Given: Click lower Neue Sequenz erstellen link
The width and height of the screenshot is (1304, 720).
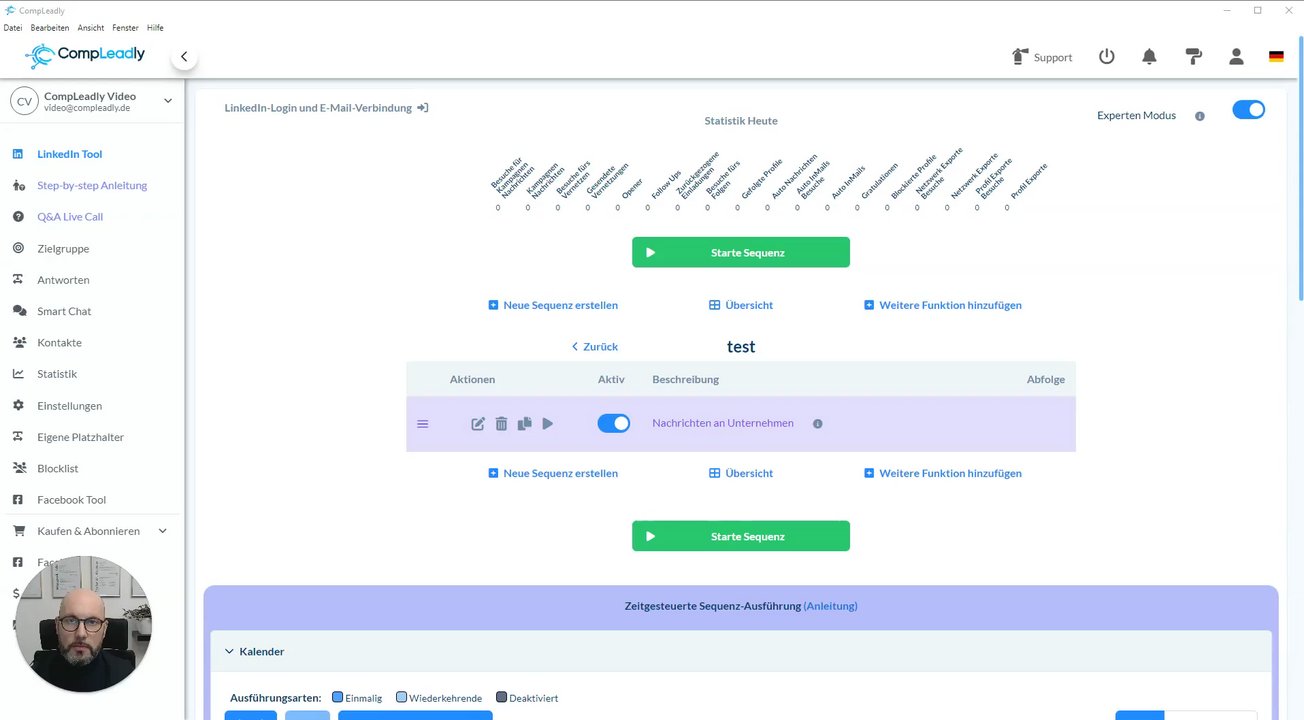Looking at the screenshot, I should click(x=553, y=473).
